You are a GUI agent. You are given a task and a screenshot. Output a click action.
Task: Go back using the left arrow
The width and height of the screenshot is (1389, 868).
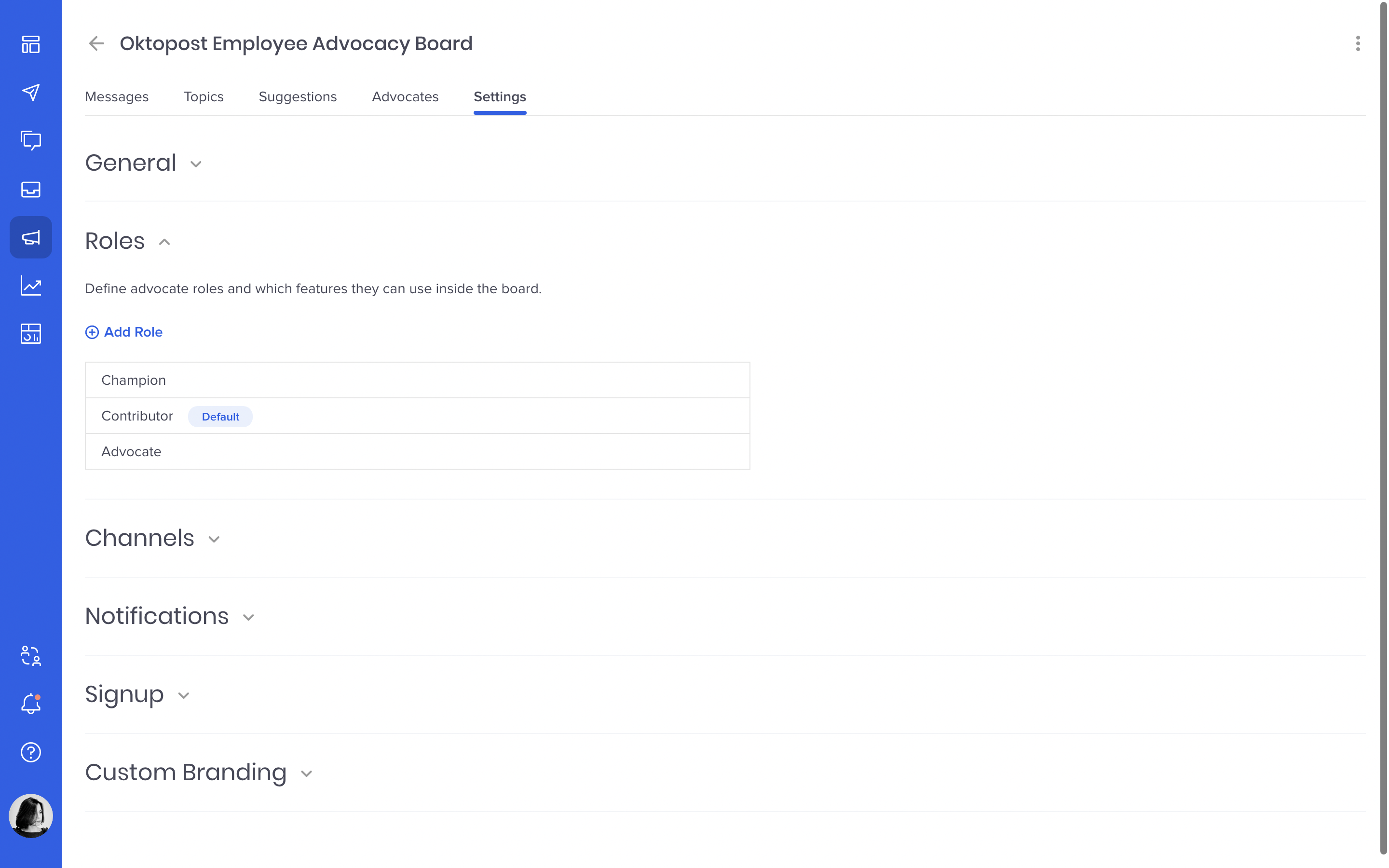96,43
